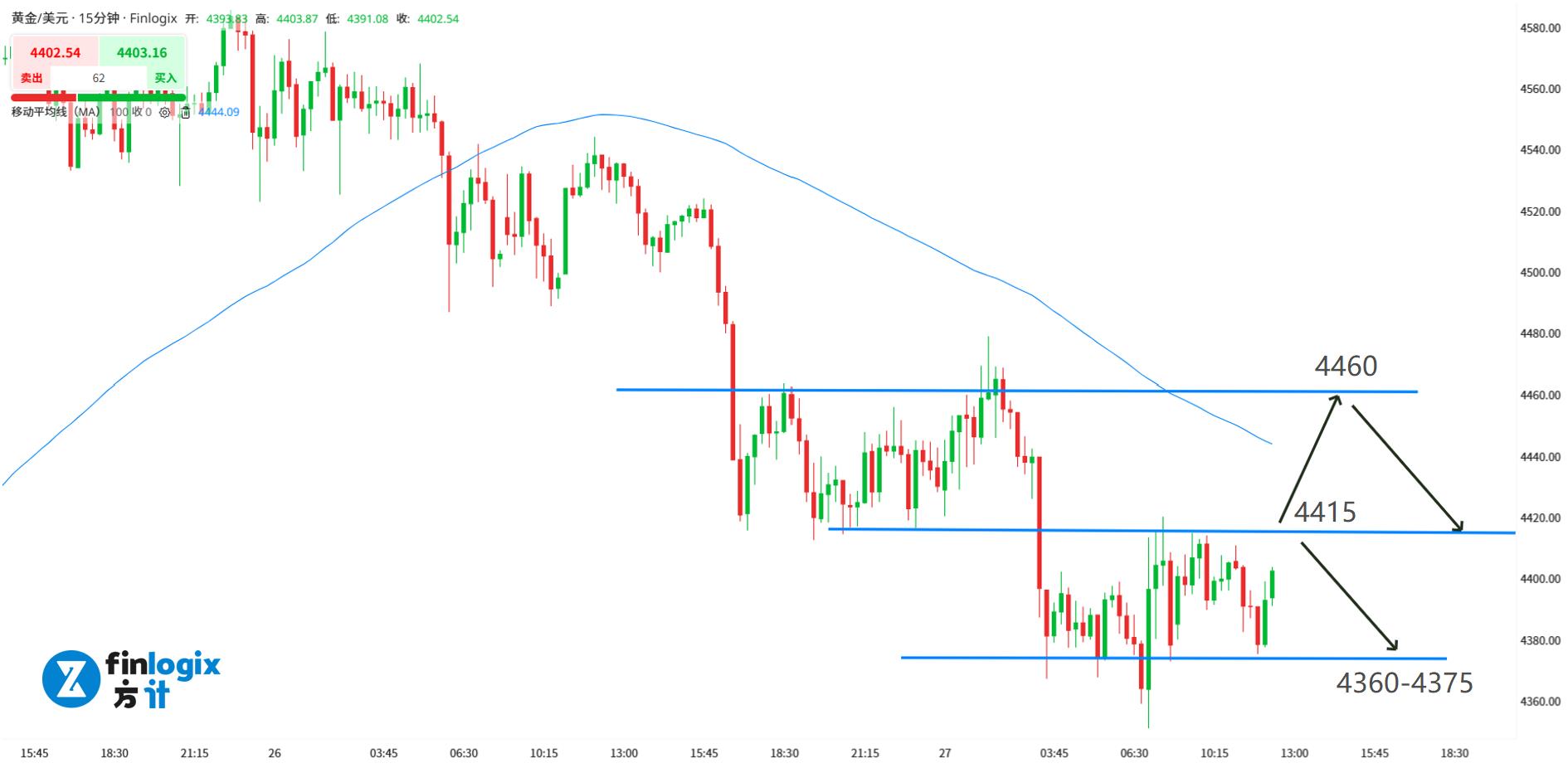Click the 黄金/美元 symbol title
The width and height of the screenshot is (1568, 768).
coord(40,18)
